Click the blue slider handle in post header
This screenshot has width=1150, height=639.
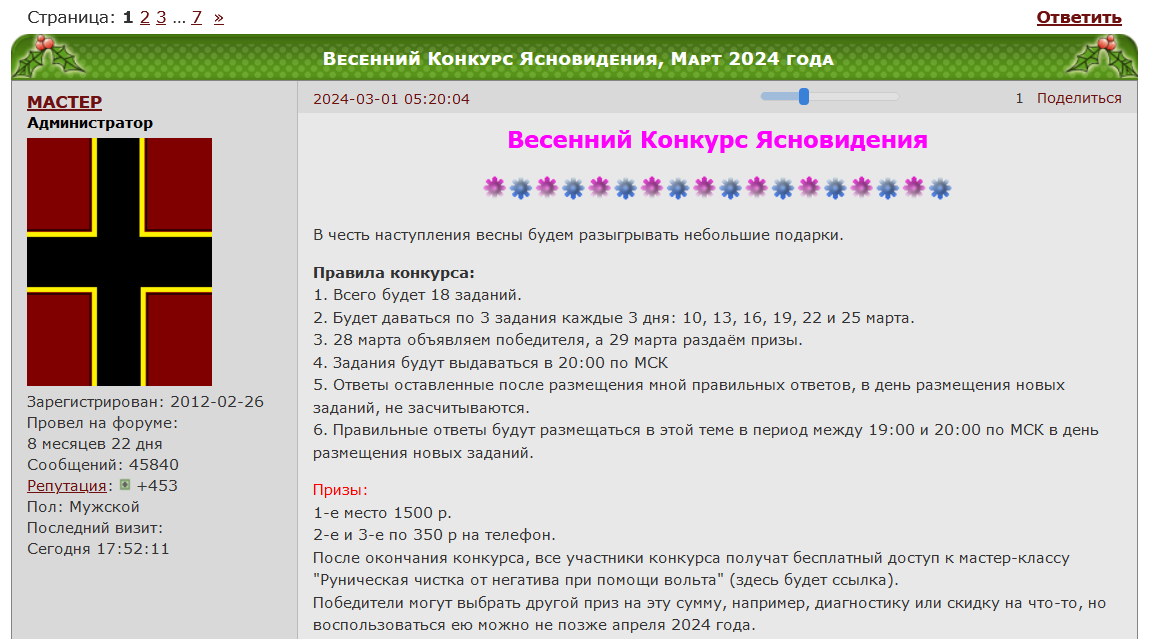click(x=803, y=96)
